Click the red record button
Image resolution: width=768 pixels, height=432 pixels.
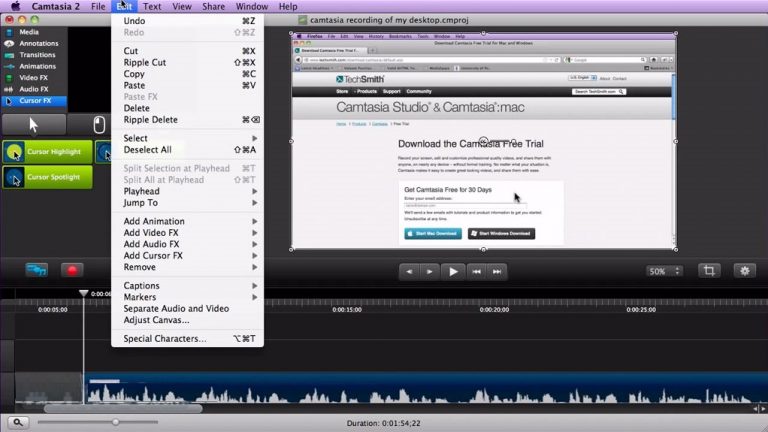coord(72,270)
